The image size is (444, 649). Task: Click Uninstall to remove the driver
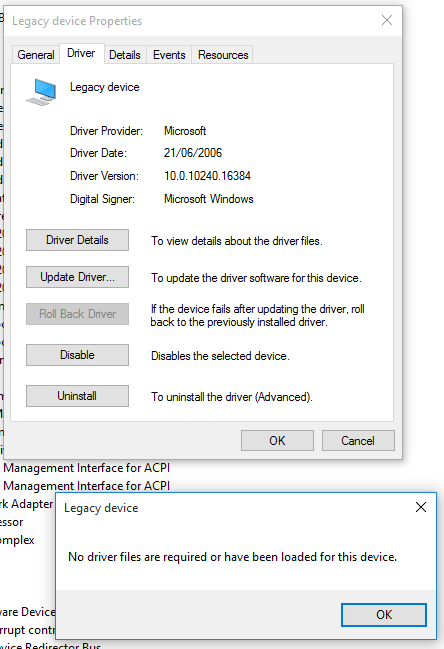[77, 396]
